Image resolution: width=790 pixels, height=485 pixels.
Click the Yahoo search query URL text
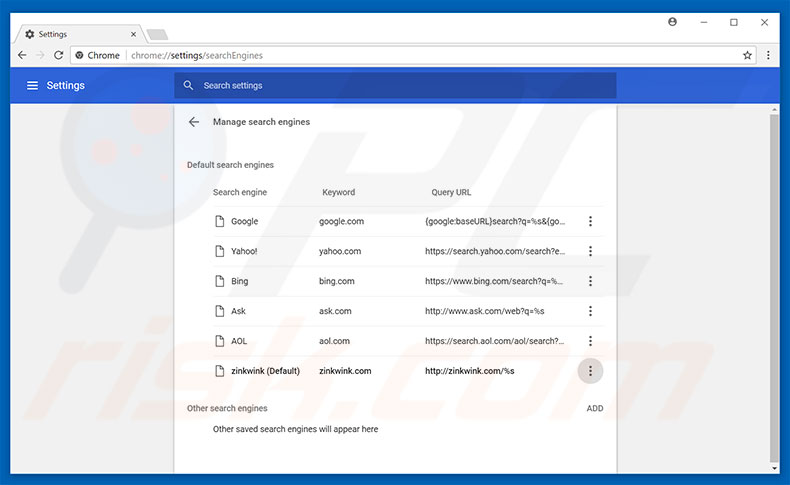(495, 251)
